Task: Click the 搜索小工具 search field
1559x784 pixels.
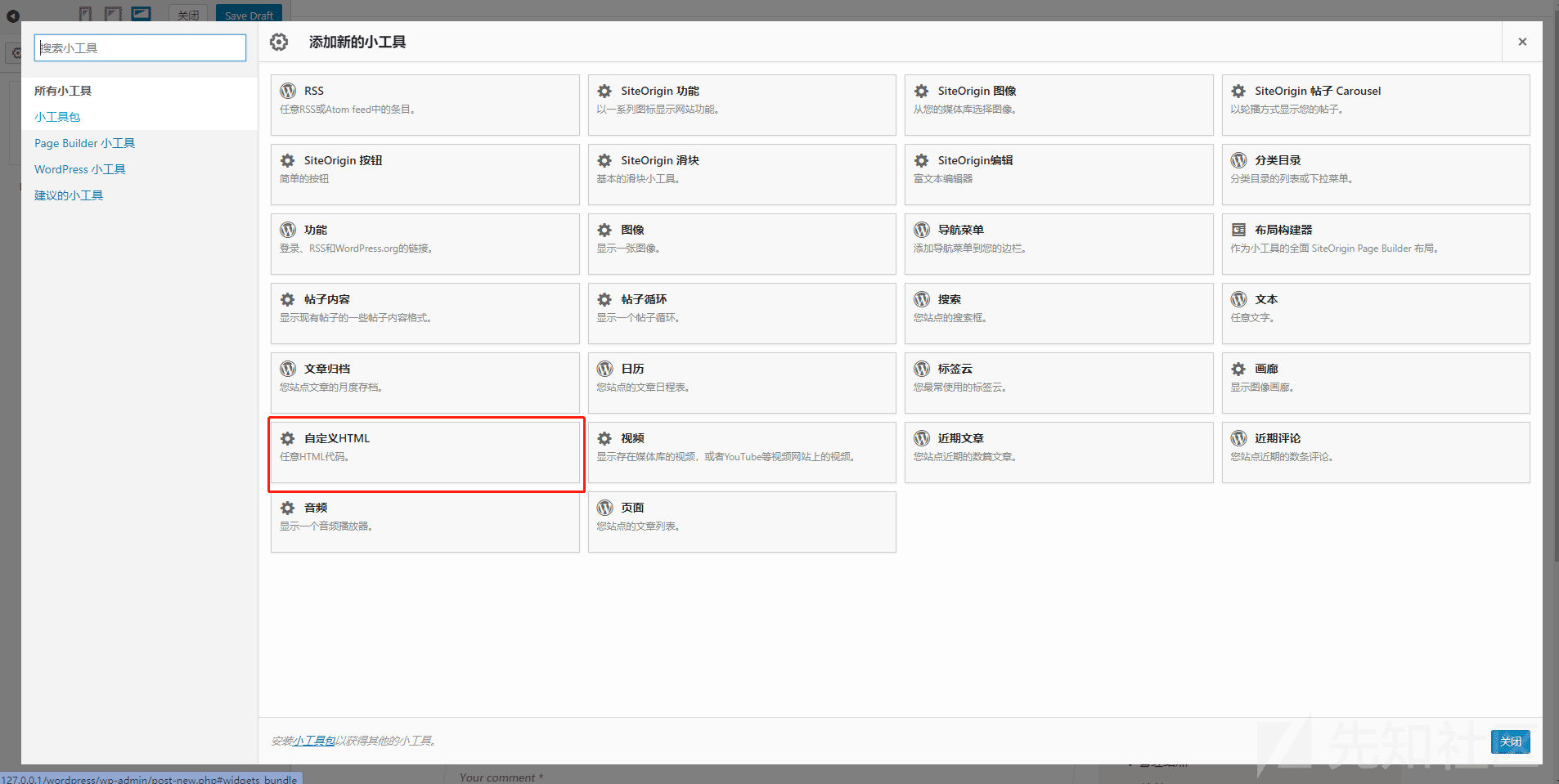Action: click(140, 47)
